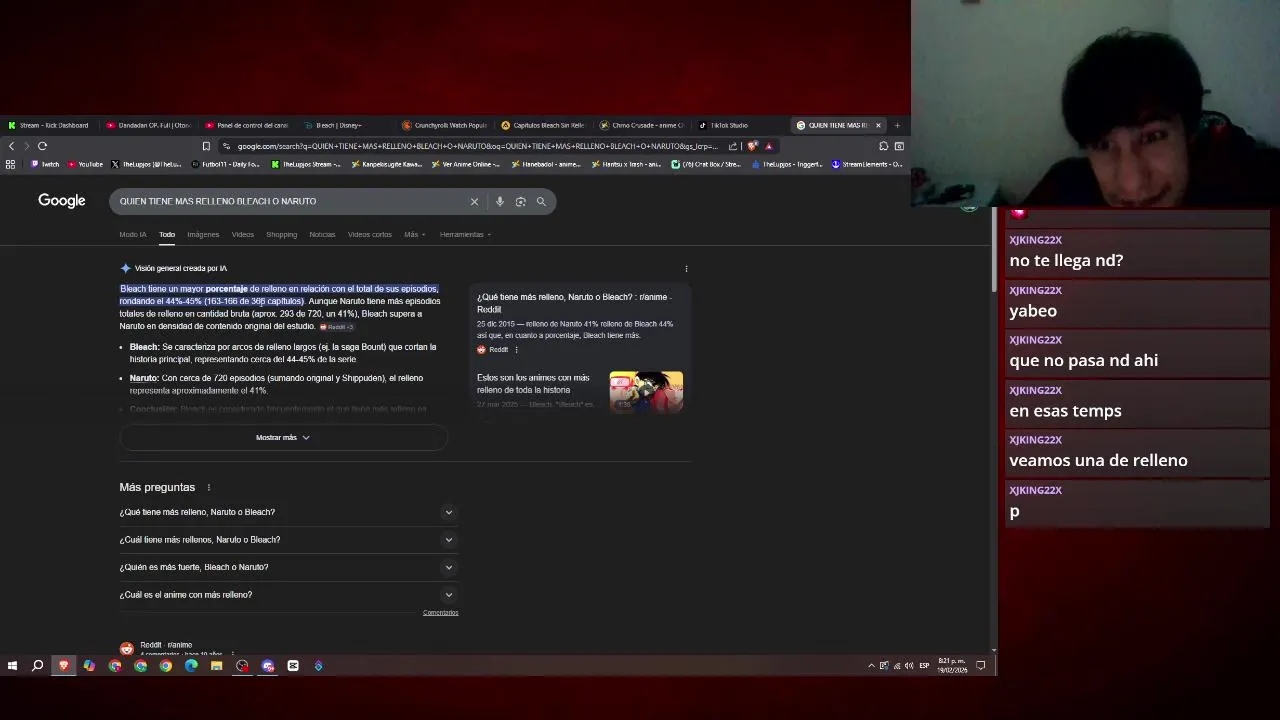Image resolution: width=1280 pixels, height=720 pixels.
Task: Open a new browser tab
Action: 897,125
